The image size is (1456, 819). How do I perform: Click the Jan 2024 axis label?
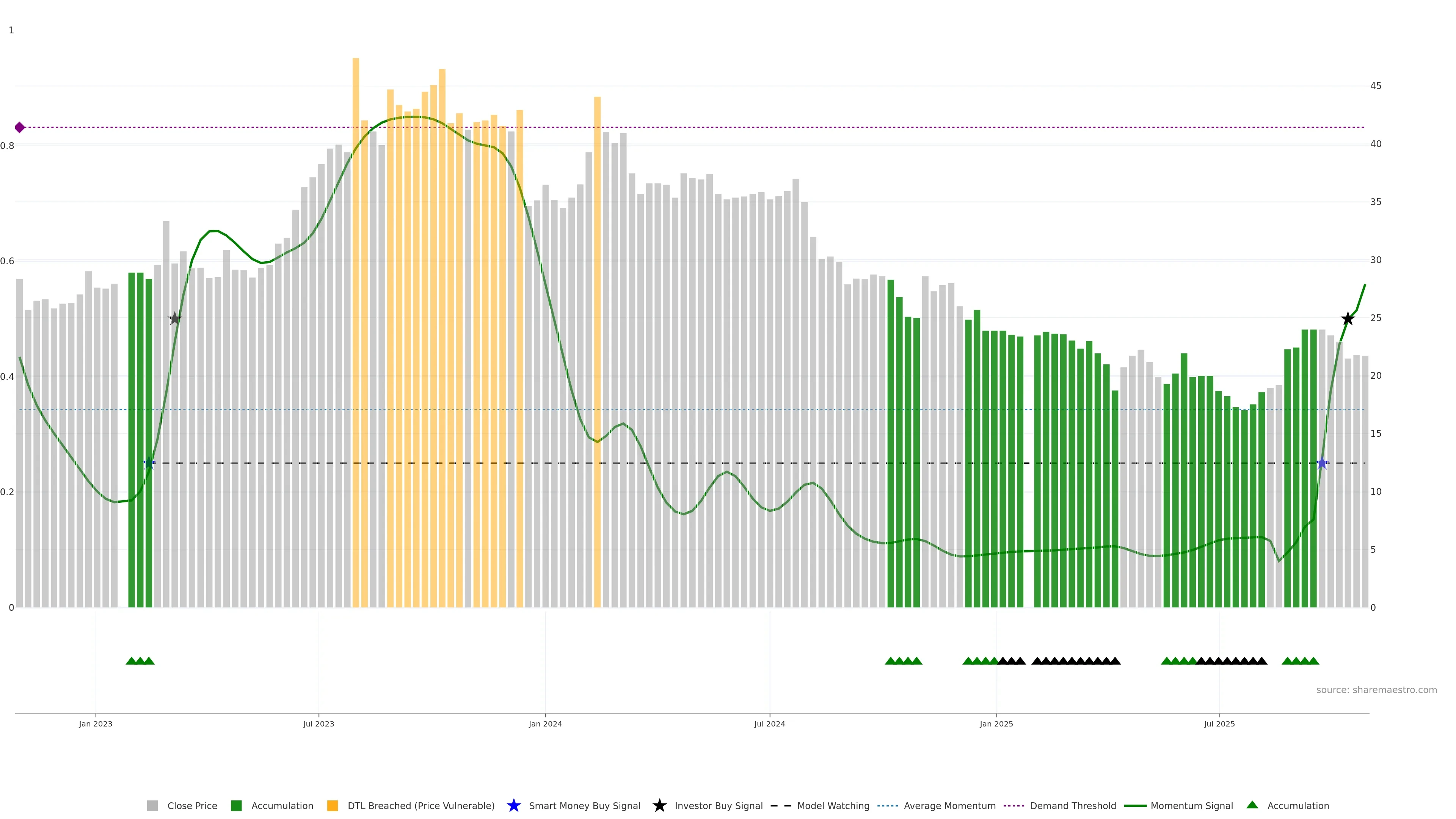545,724
